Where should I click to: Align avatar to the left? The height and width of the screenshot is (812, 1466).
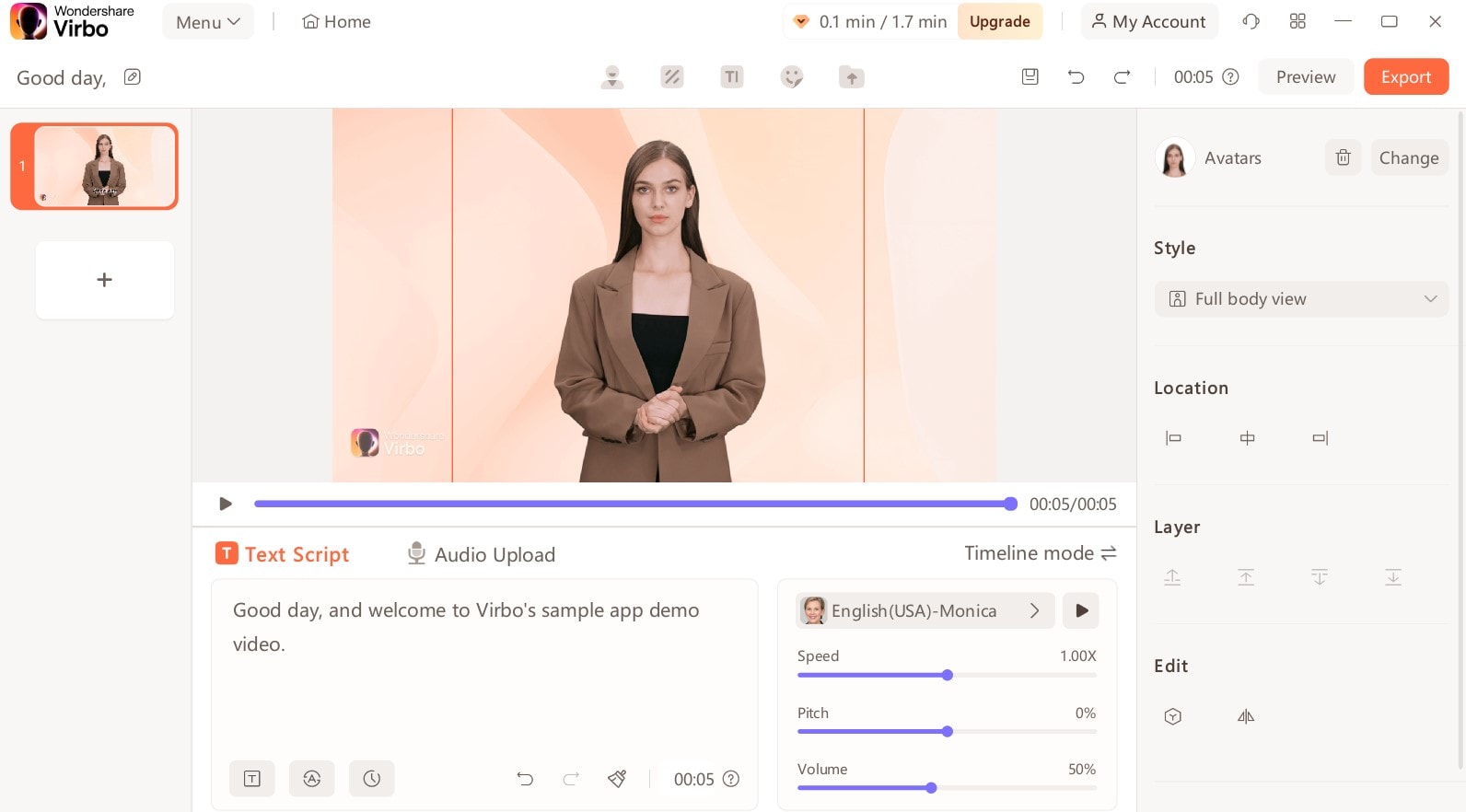(1173, 438)
